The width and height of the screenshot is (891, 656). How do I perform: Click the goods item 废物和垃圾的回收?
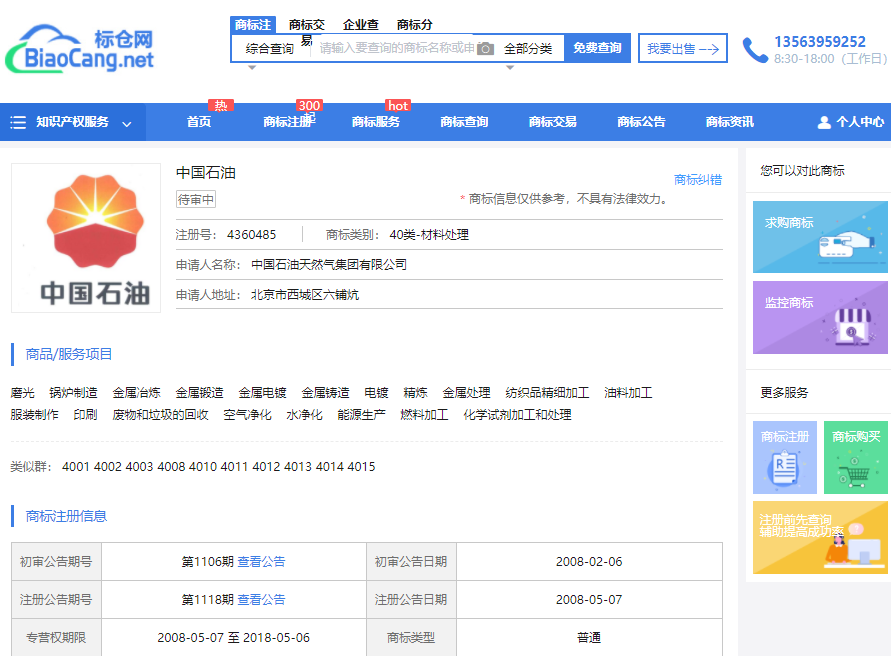pyautogui.click(x=160, y=415)
